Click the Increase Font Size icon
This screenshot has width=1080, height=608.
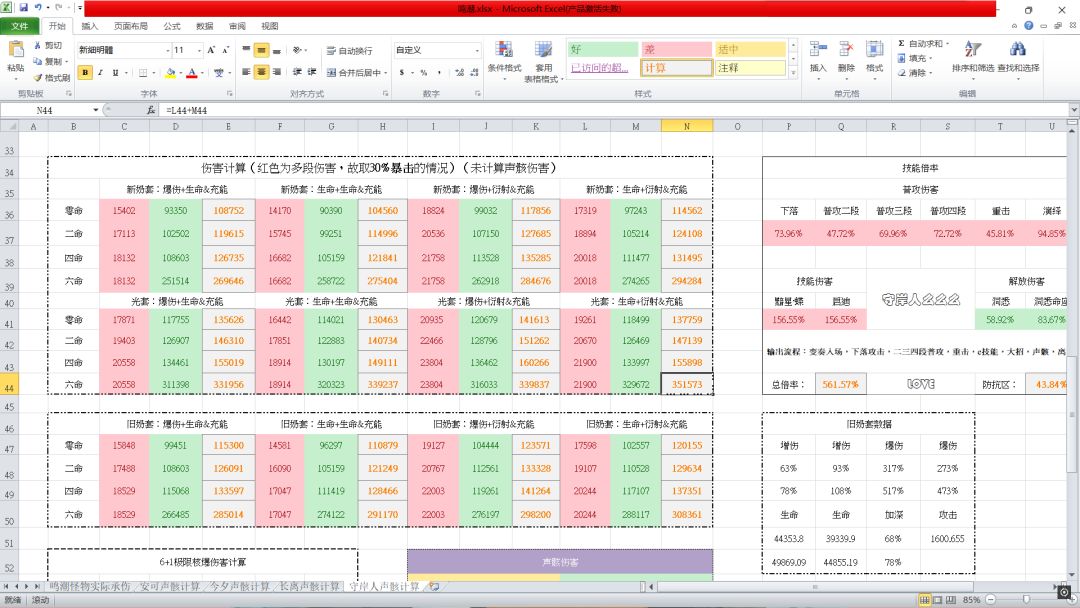(211, 50)
